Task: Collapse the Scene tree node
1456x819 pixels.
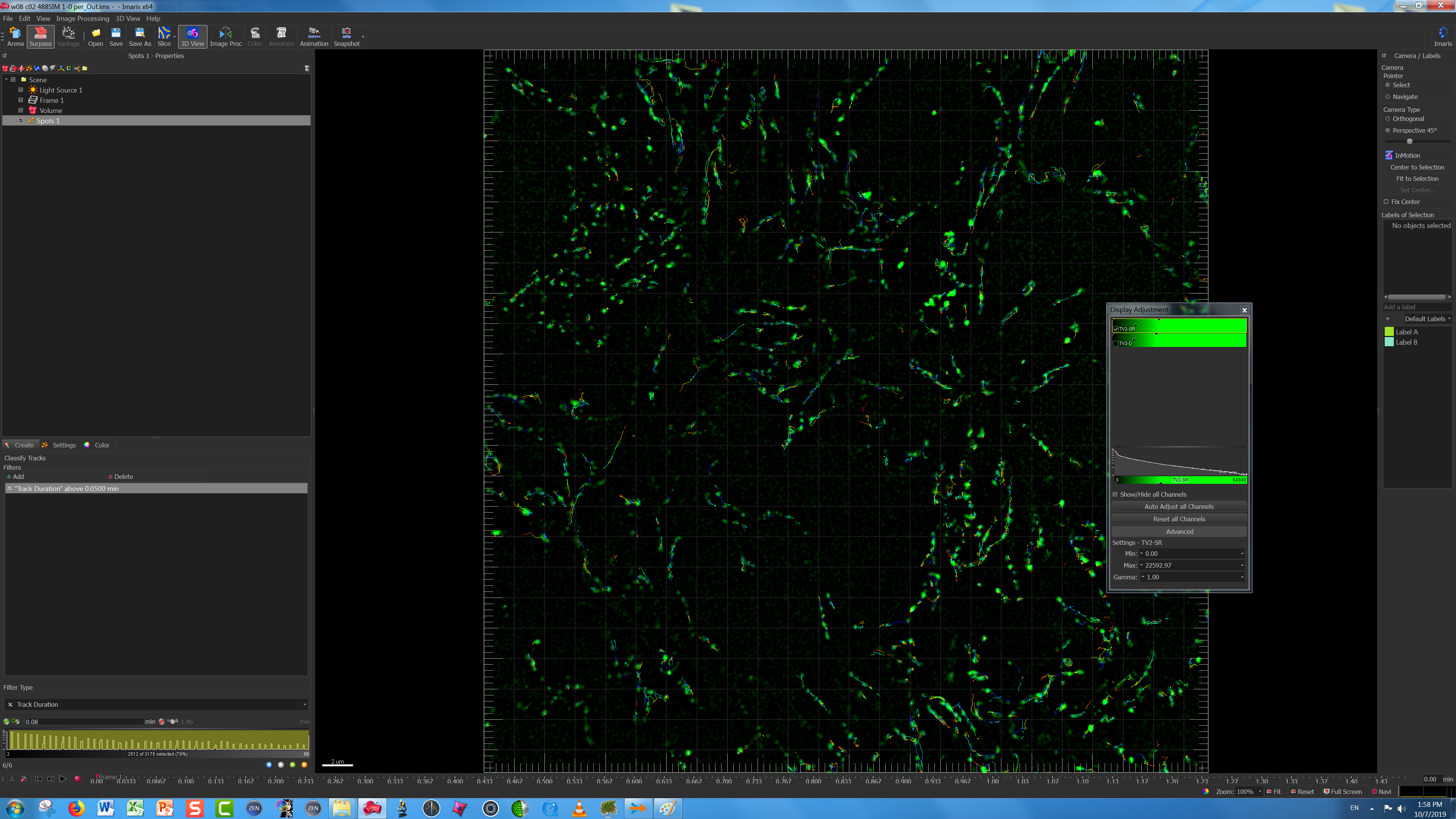Action: tap(6, 80)
